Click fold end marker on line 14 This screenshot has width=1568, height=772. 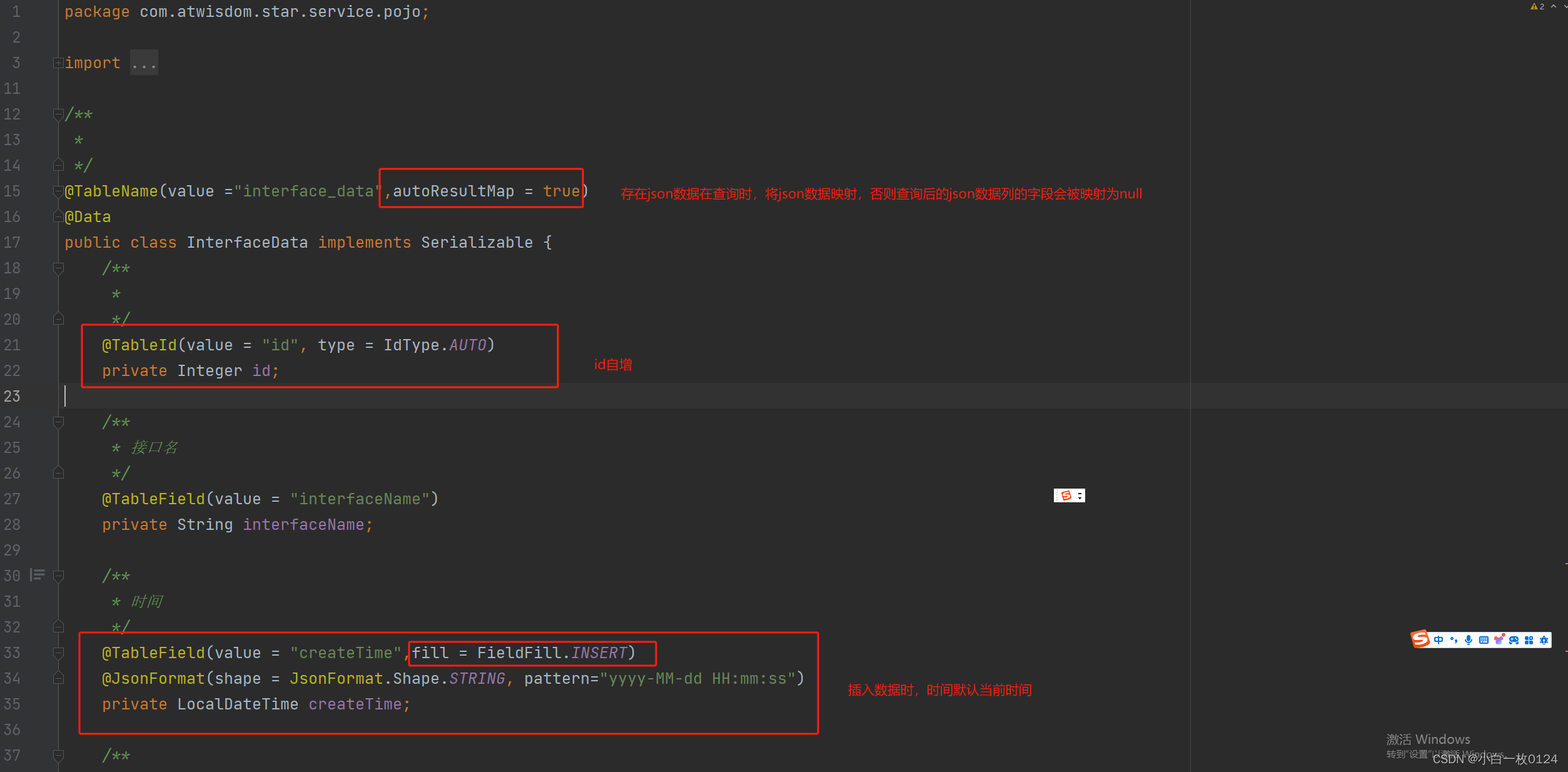click(x=58, y=165)
